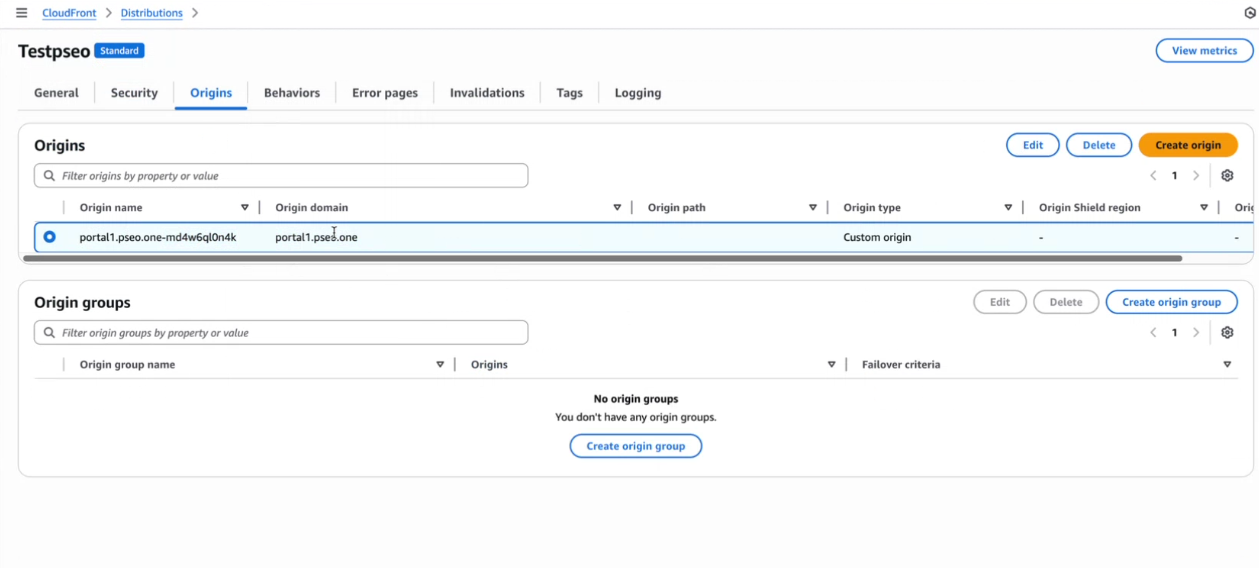Click the View metrics button
The width and height of the screenshot is (1259, 568).
coord(1204,51)
